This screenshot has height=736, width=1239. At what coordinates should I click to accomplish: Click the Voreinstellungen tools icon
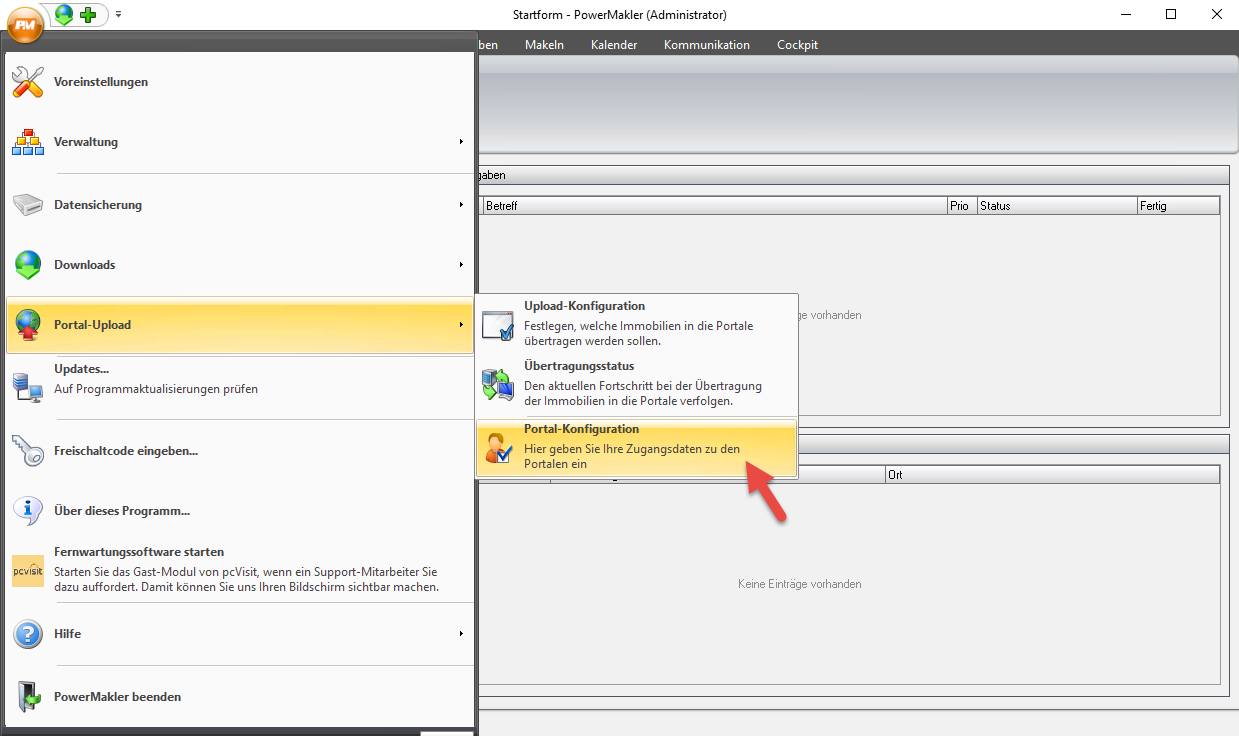click(x=28, y=82)
